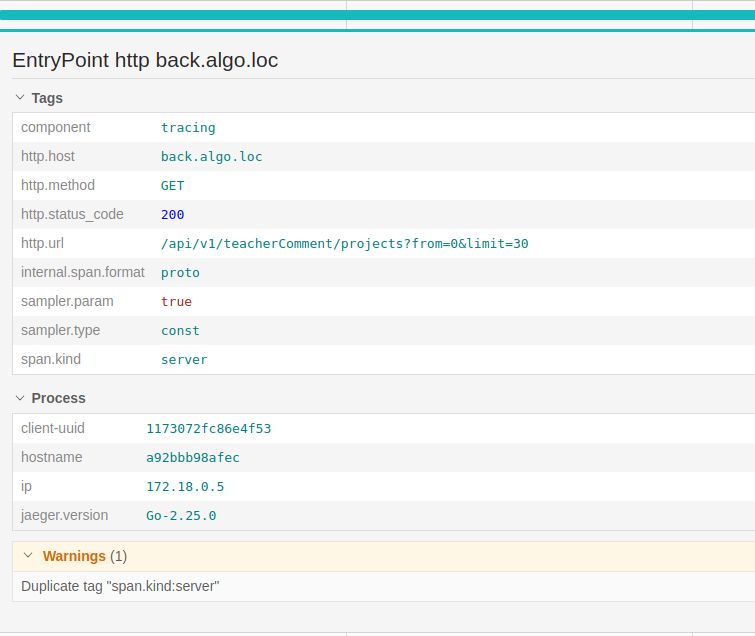
Task: Select the span.kind tag key
Action: tap(51, 359)
